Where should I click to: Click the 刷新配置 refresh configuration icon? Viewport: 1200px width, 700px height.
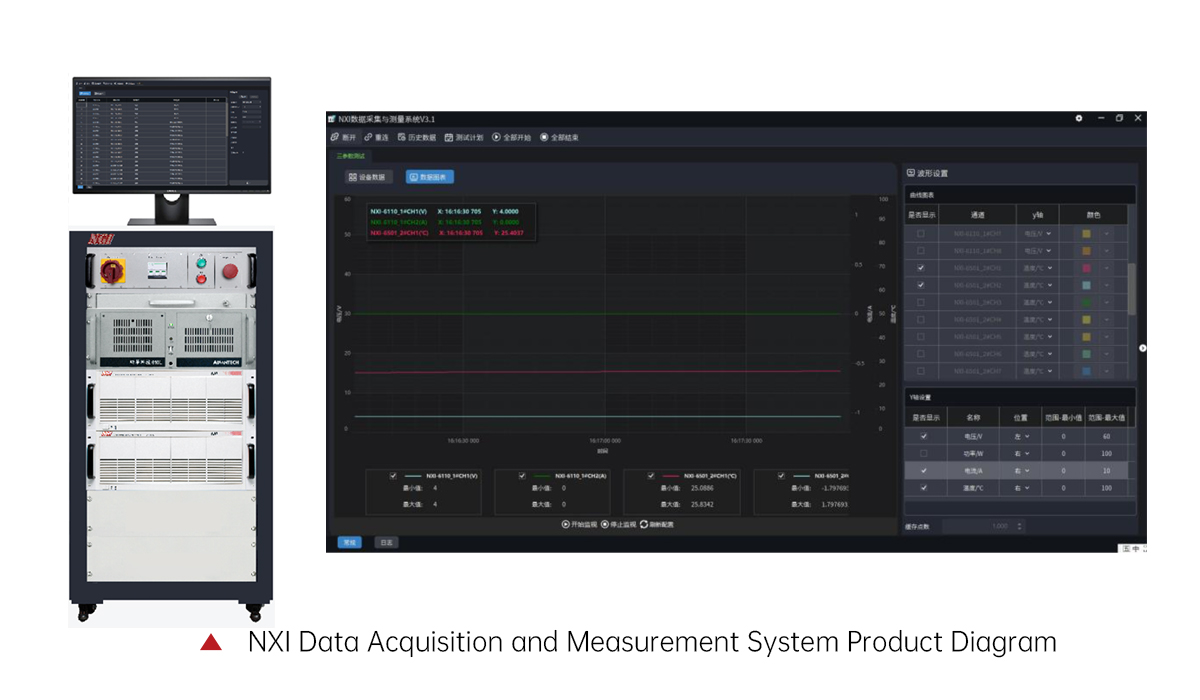[645, 524]
